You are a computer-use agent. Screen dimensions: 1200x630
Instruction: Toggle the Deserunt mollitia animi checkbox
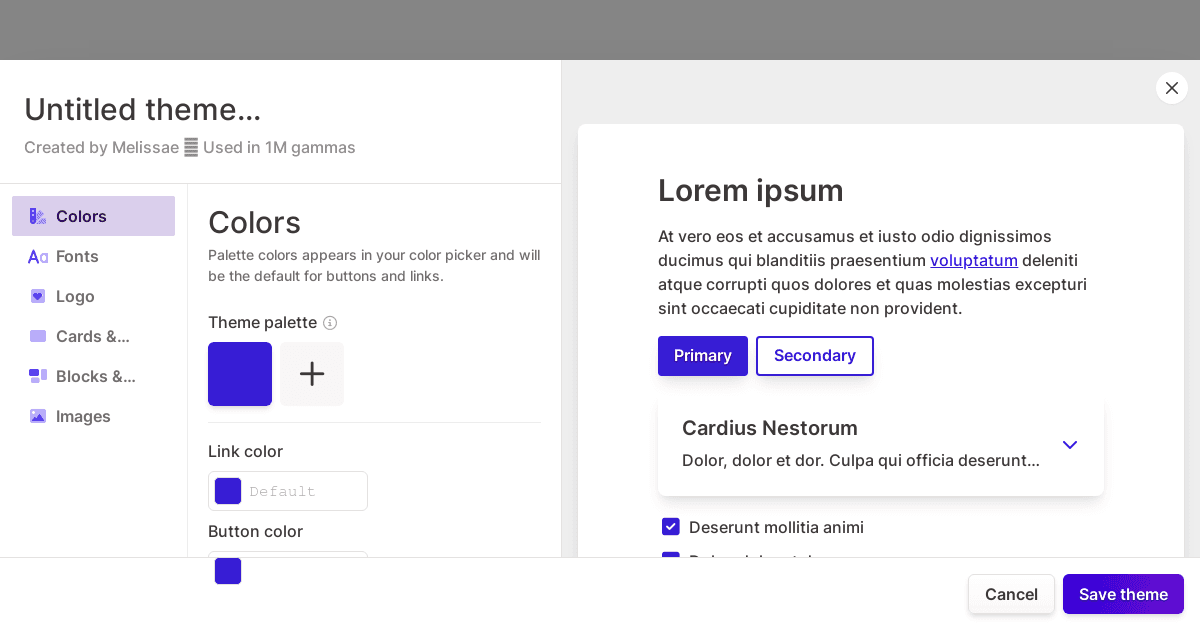click(x=671, y=527)
